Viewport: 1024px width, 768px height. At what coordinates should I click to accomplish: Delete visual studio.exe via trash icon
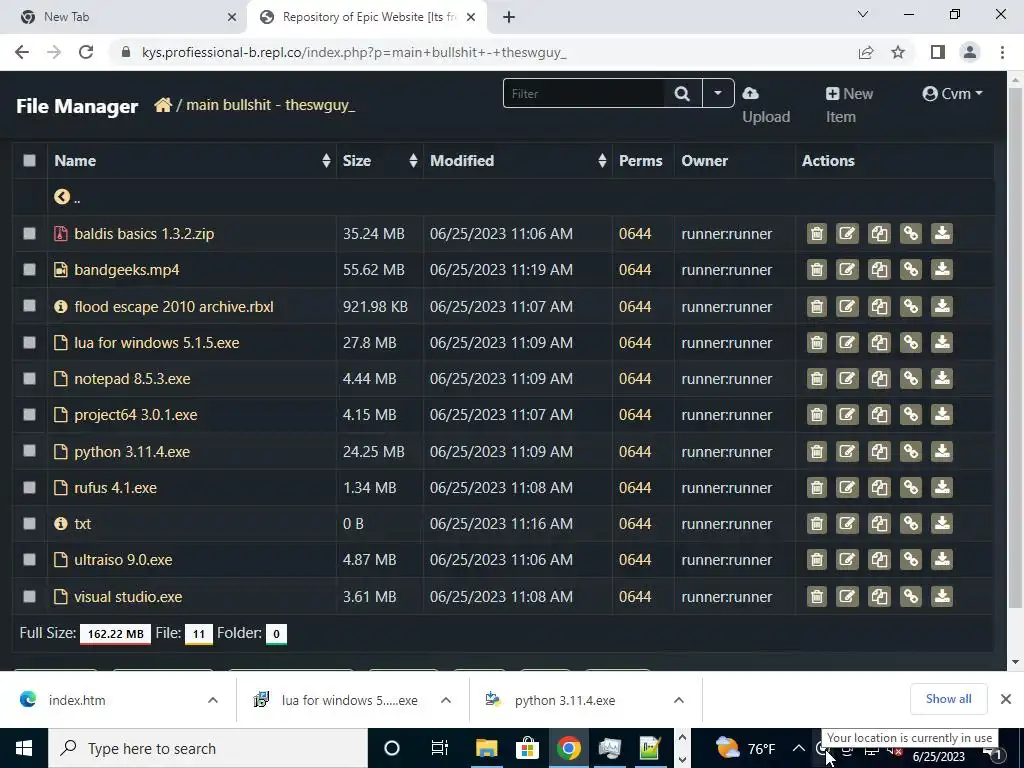[x=816, y=596]
